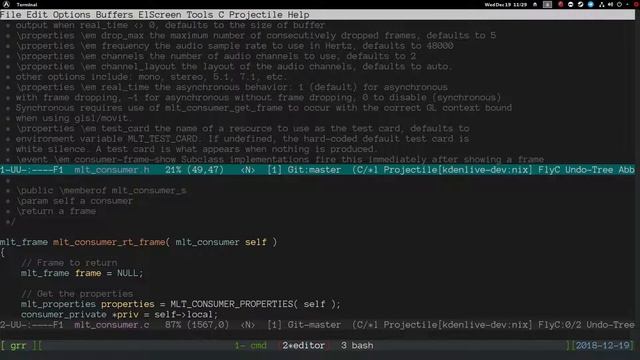This screenshot has height=360, width=640.
Task: Open the ElScreen menu
Action: 160,15
